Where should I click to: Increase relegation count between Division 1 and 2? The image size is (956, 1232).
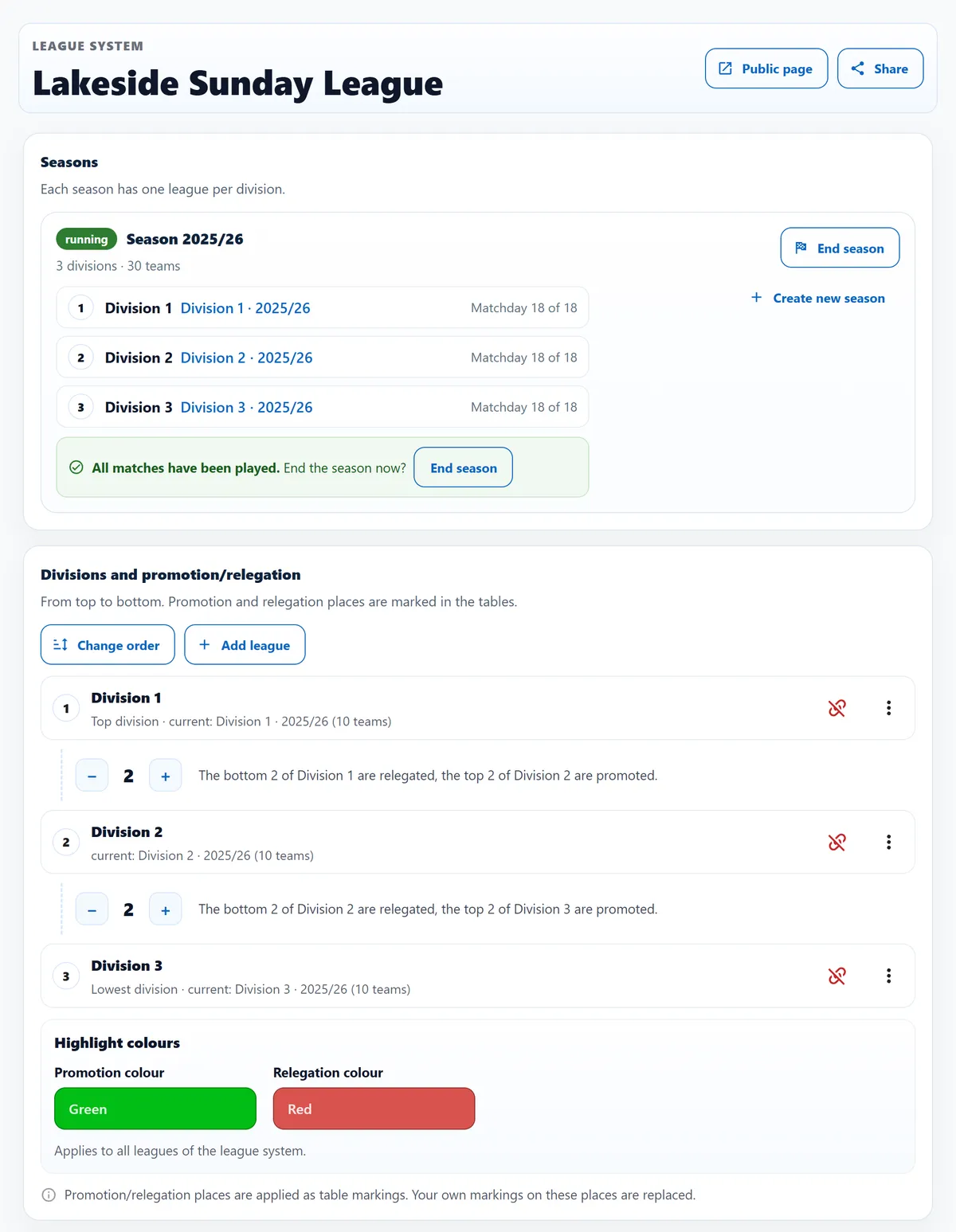[x=166, y=776]
